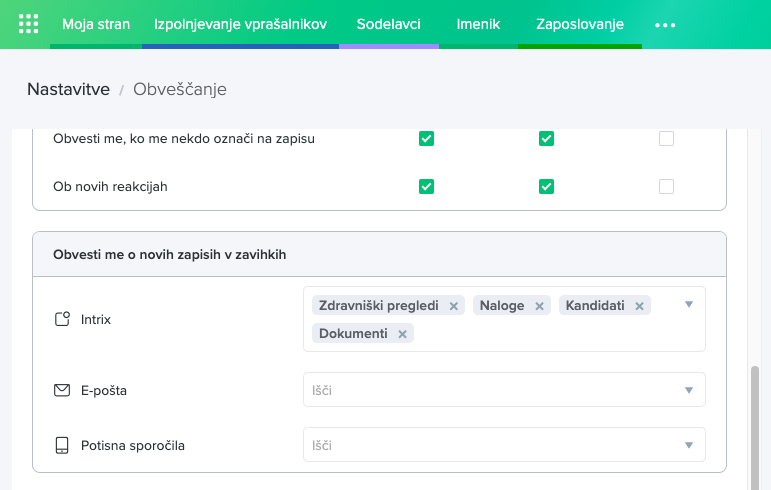The width and height of the screenshot is (771, 490).
Task: Switch to the Sodelavci tab
Action: click(388, 24)
